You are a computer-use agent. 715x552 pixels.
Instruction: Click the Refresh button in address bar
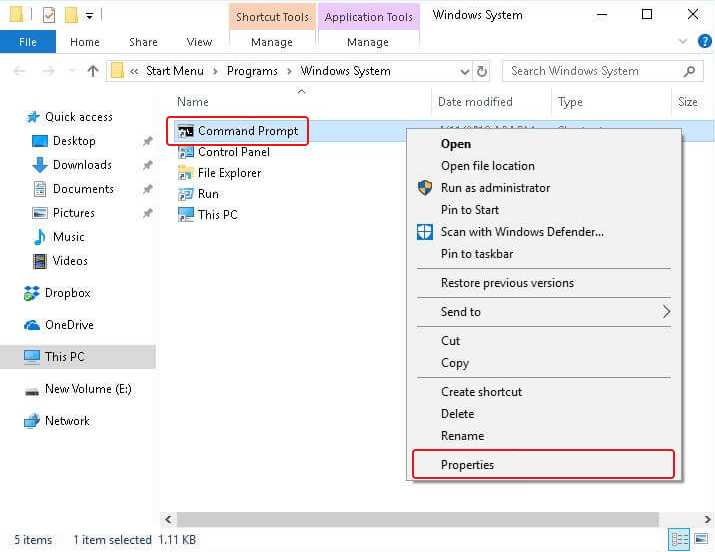click(x=482, y=71)
